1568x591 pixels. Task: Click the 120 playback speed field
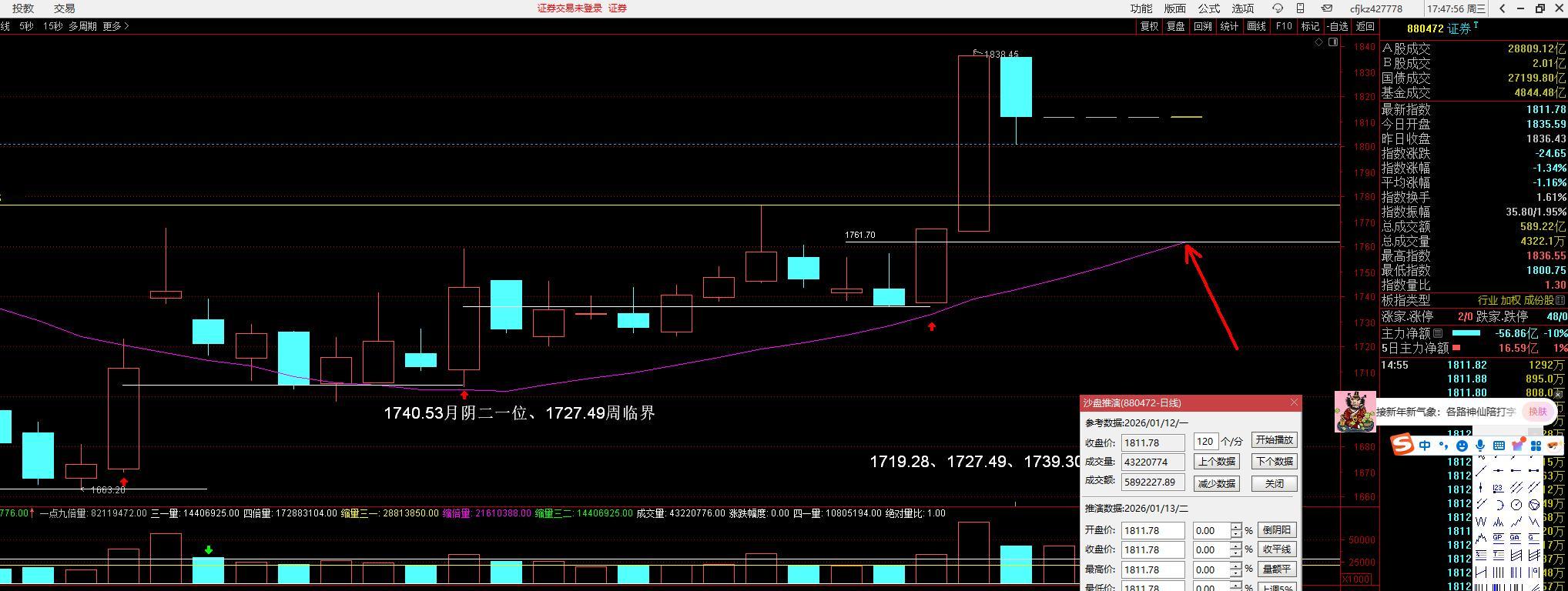[x=1206, y=441]
